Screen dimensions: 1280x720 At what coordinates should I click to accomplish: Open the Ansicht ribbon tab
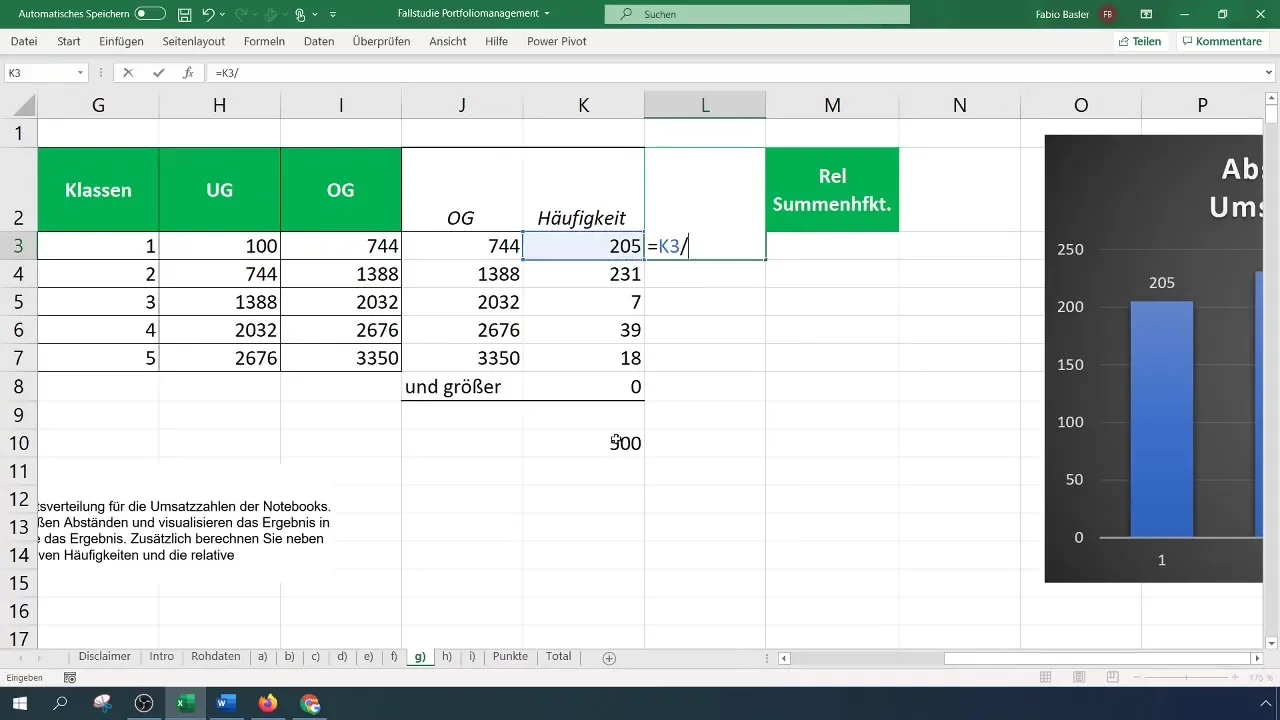pos(448,41)
